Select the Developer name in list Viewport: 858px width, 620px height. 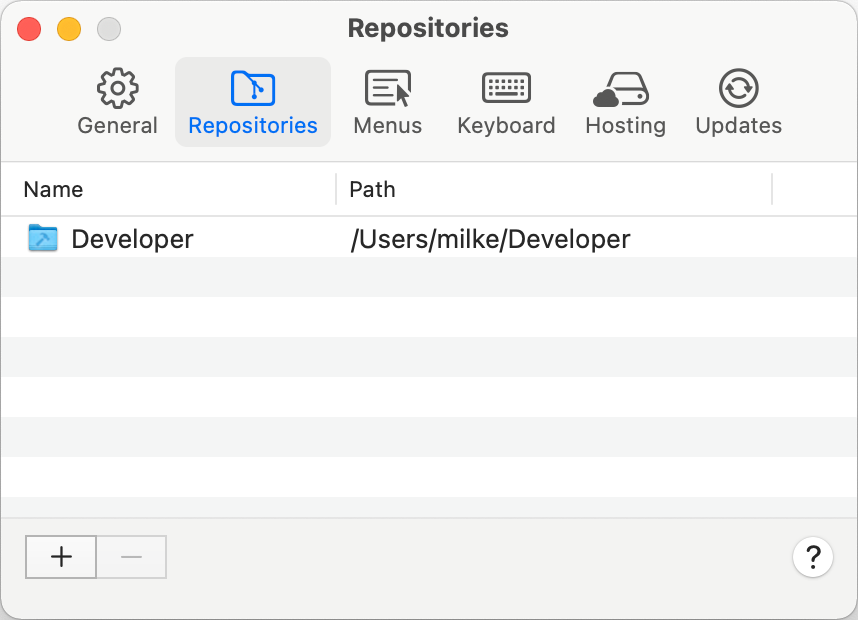132,239
